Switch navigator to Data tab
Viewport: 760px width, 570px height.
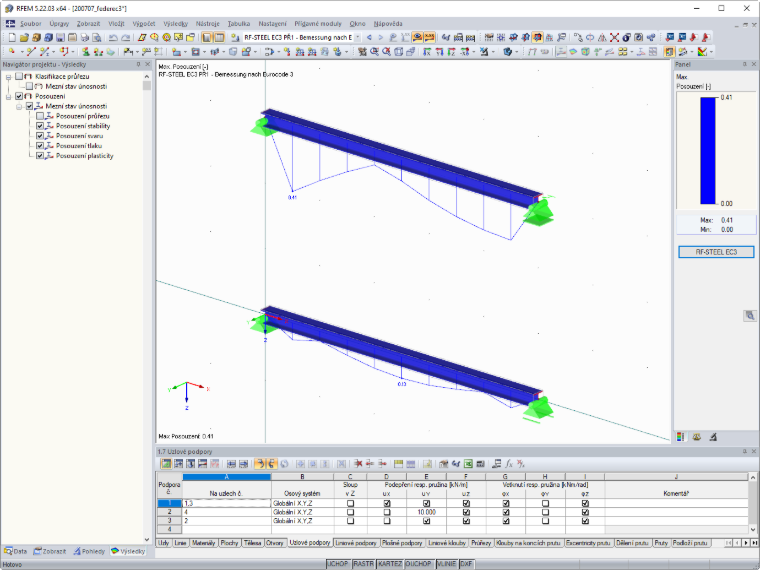[x=16, y=551]
